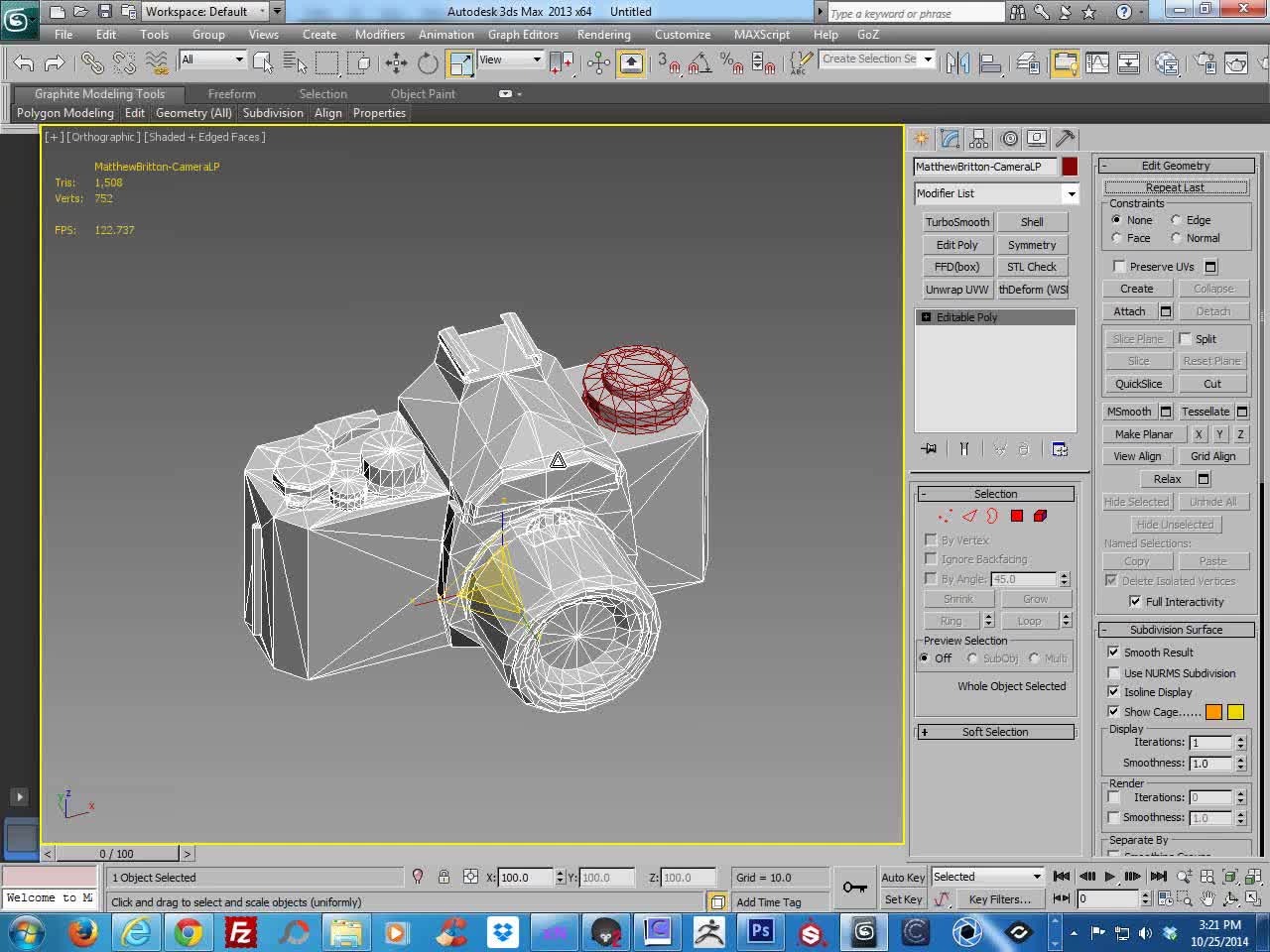Open the Utilities hammer panel tab
1270x952 pixels.
(1066, 139)
